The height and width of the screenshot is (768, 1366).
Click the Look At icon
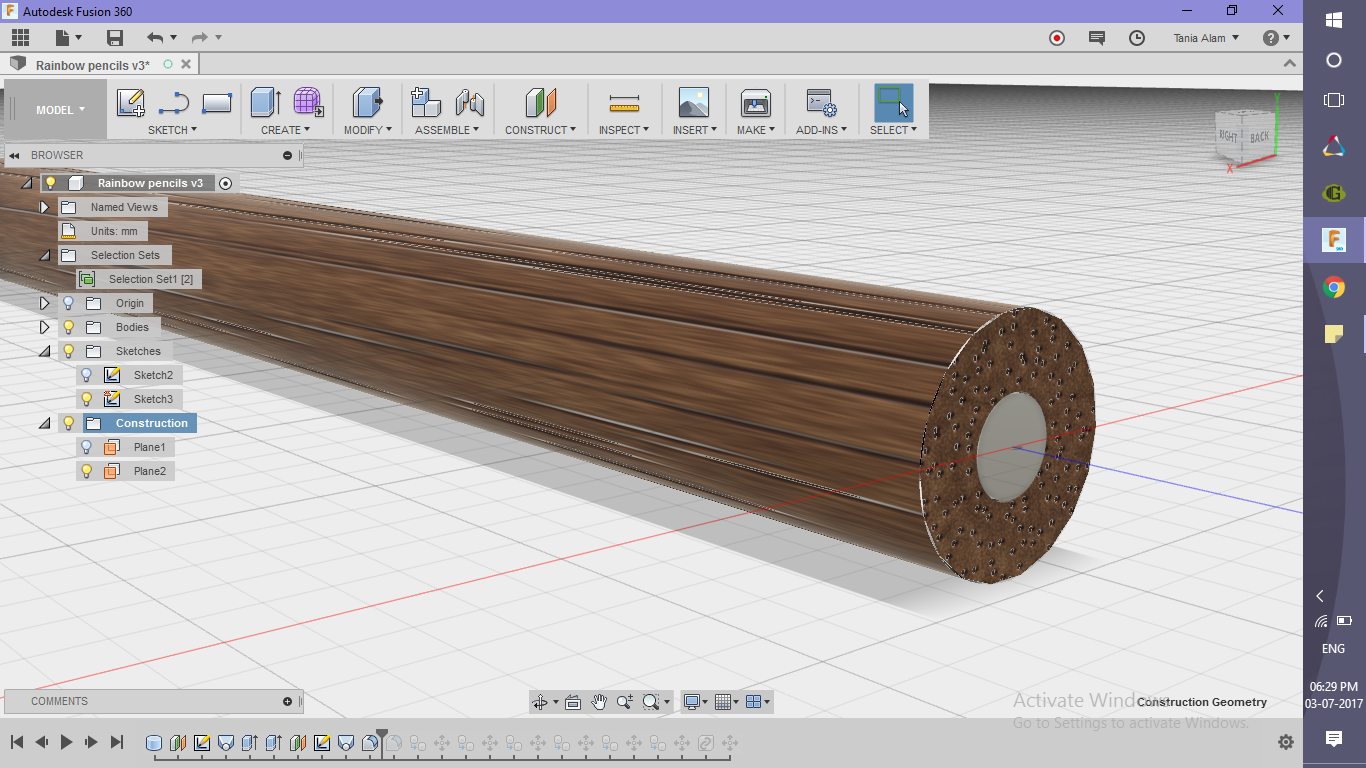pyautogui.click(x=573, y=702)
